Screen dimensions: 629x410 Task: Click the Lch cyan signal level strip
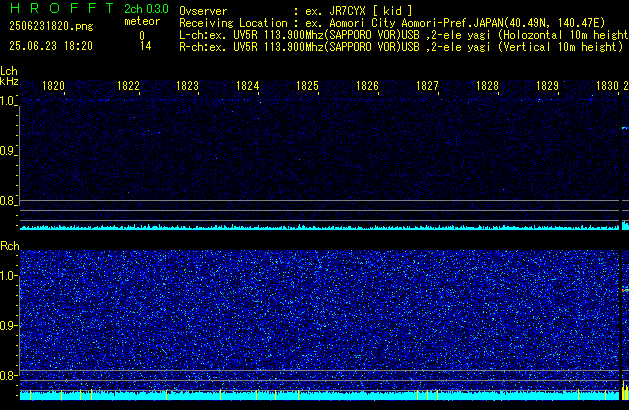point(319,227)
